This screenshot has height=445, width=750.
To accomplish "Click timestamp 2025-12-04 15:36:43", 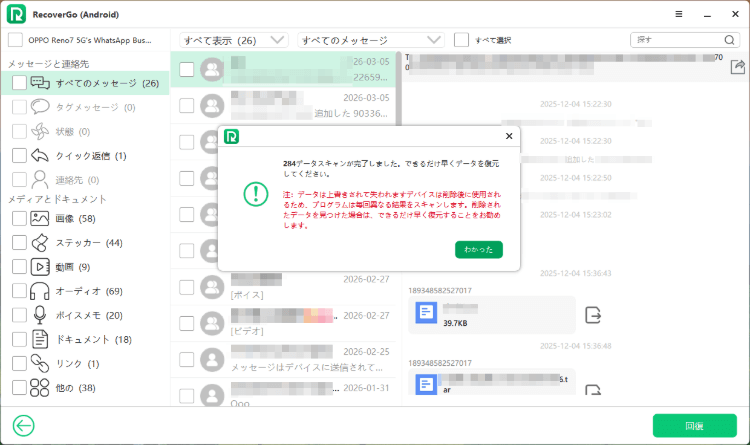I will click(x=575, y=273).
